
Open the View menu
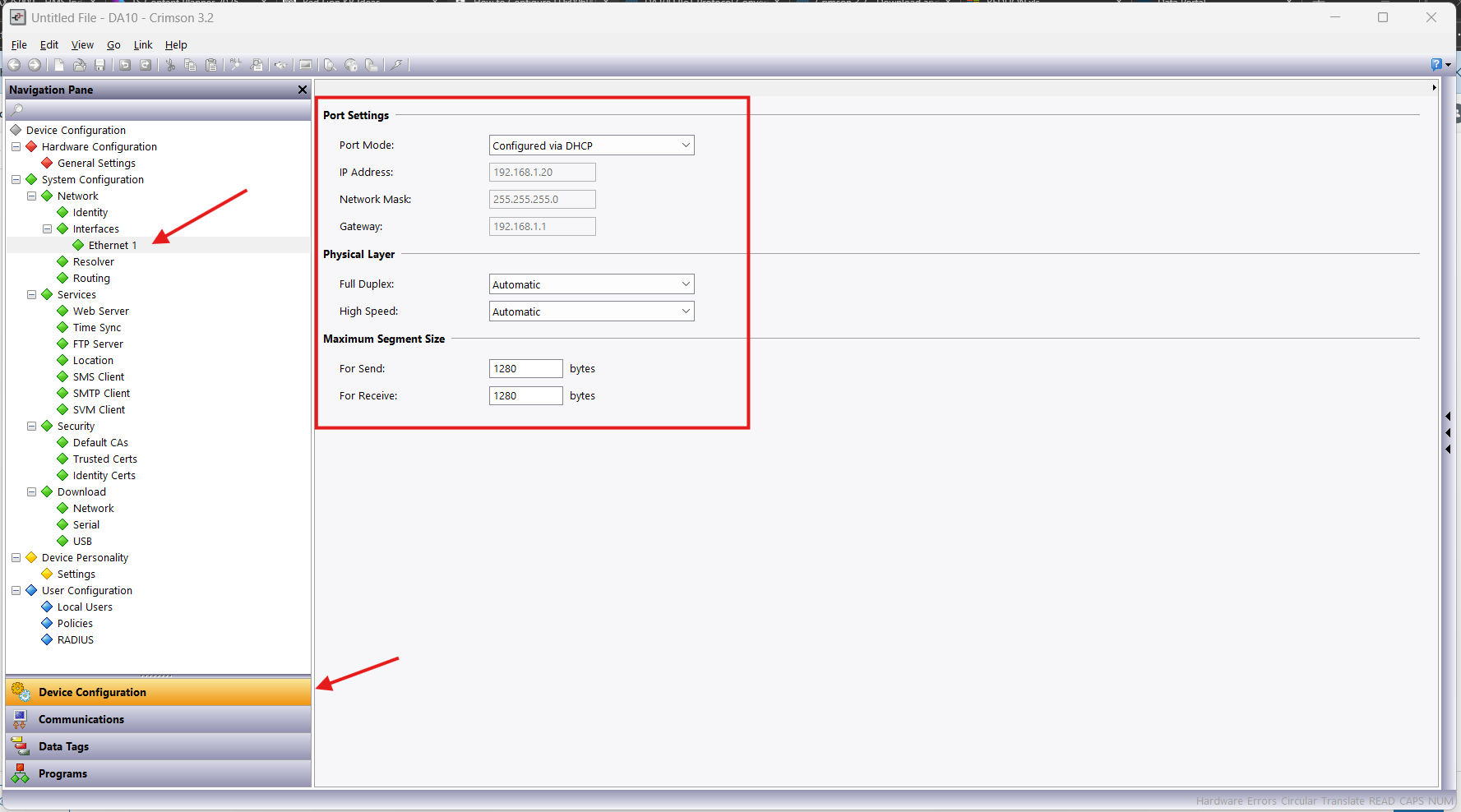[82, 45]
